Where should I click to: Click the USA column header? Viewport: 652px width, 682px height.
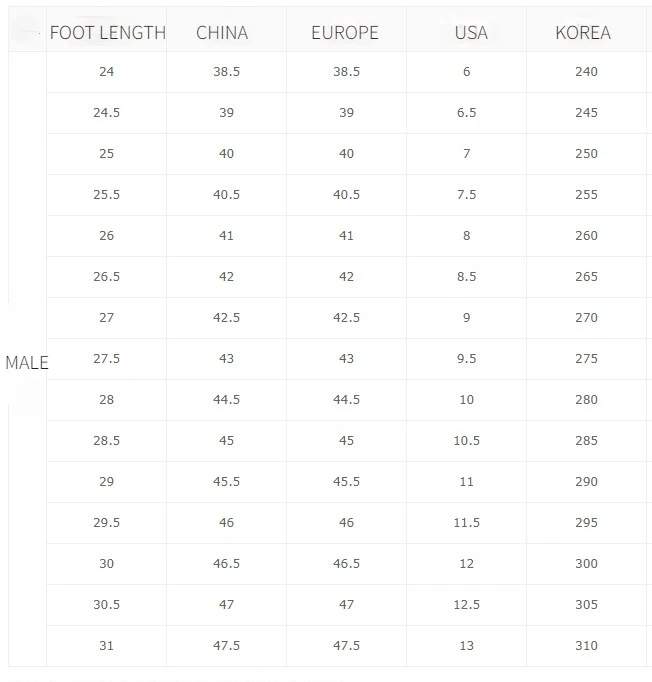(x=471, y=33)
